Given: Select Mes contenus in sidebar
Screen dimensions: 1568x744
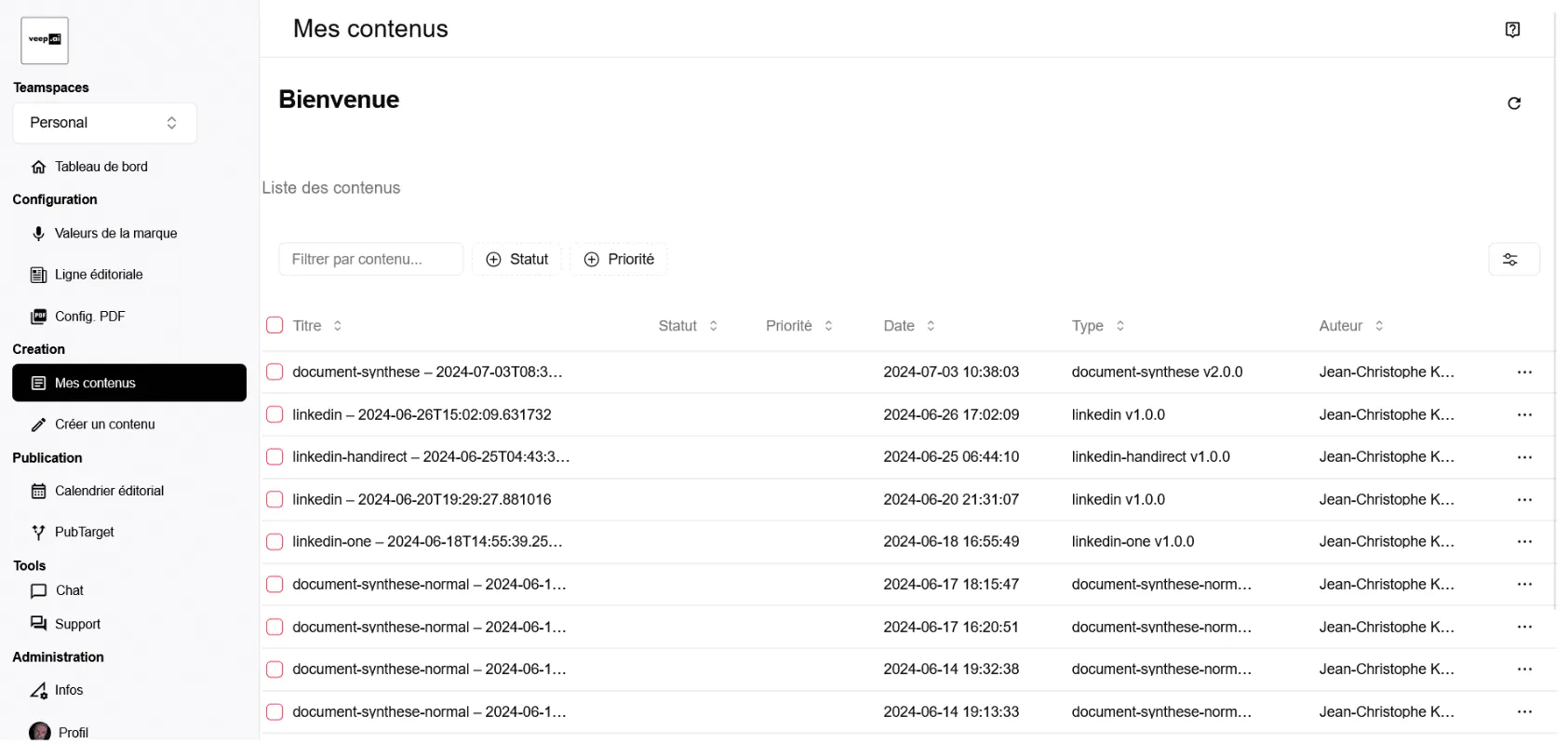Looking at the screenshot, I should (x=129, y=384).
